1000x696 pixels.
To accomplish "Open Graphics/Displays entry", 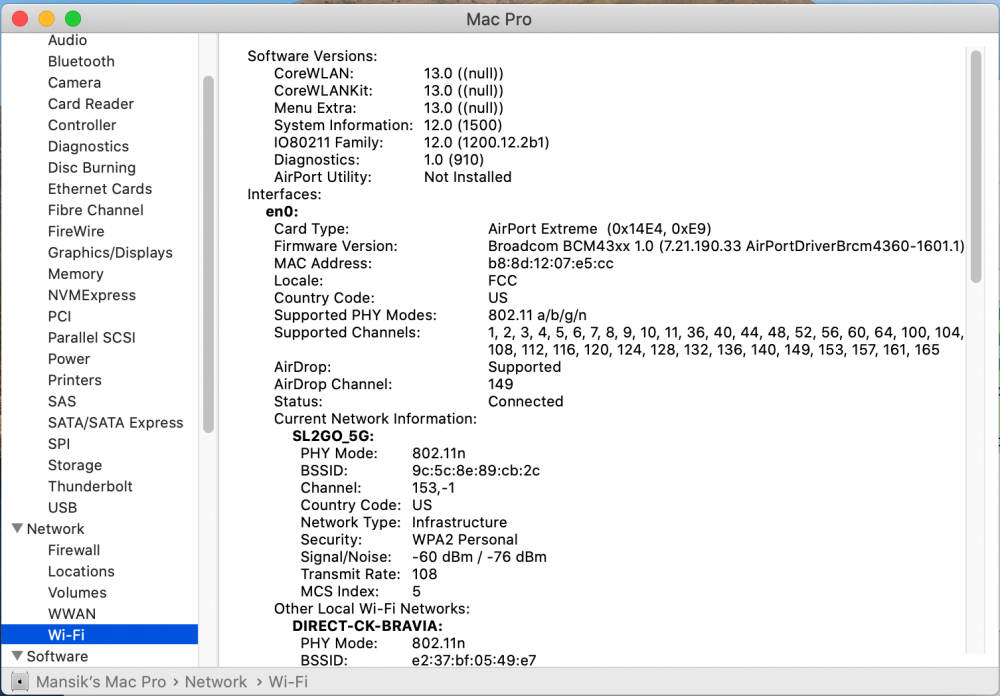I will coord(110,253).
